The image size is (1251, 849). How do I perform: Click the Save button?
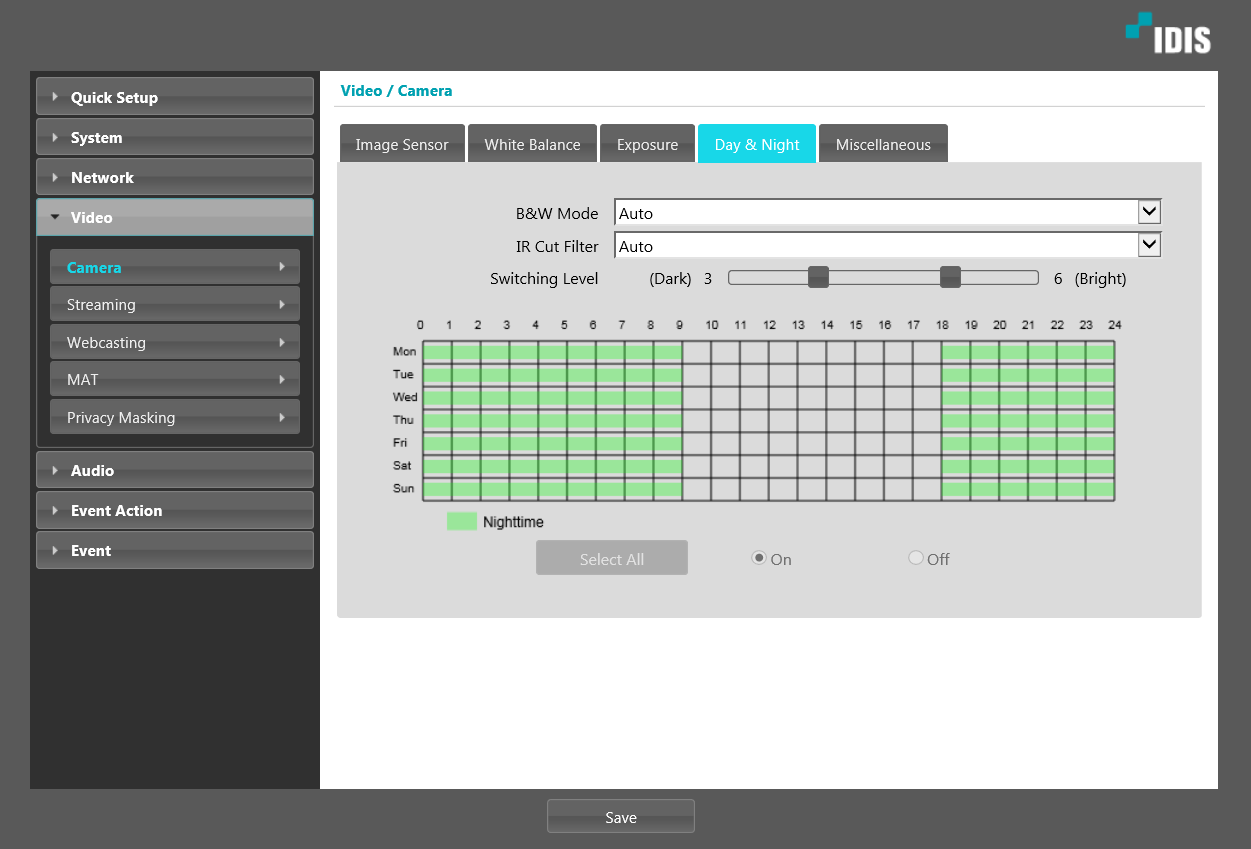[x=620, y=816]
